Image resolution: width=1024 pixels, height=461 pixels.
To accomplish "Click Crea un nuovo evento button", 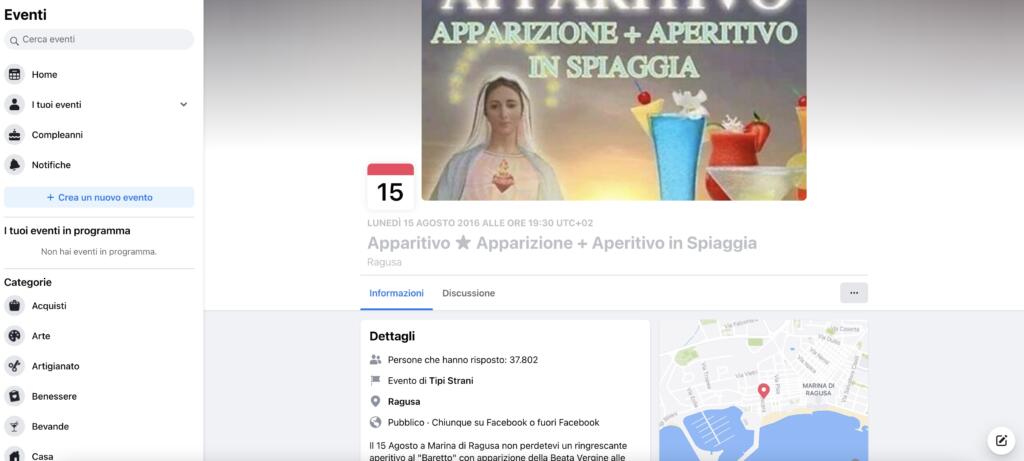I will pos(99,197).
